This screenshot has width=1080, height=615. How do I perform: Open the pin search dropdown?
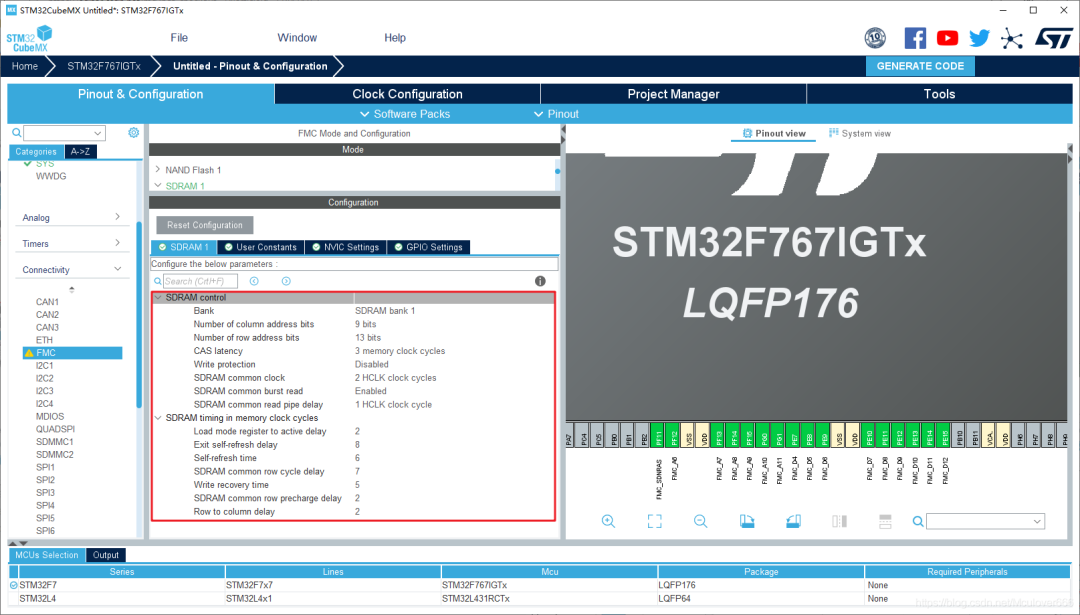(1037, 521)
